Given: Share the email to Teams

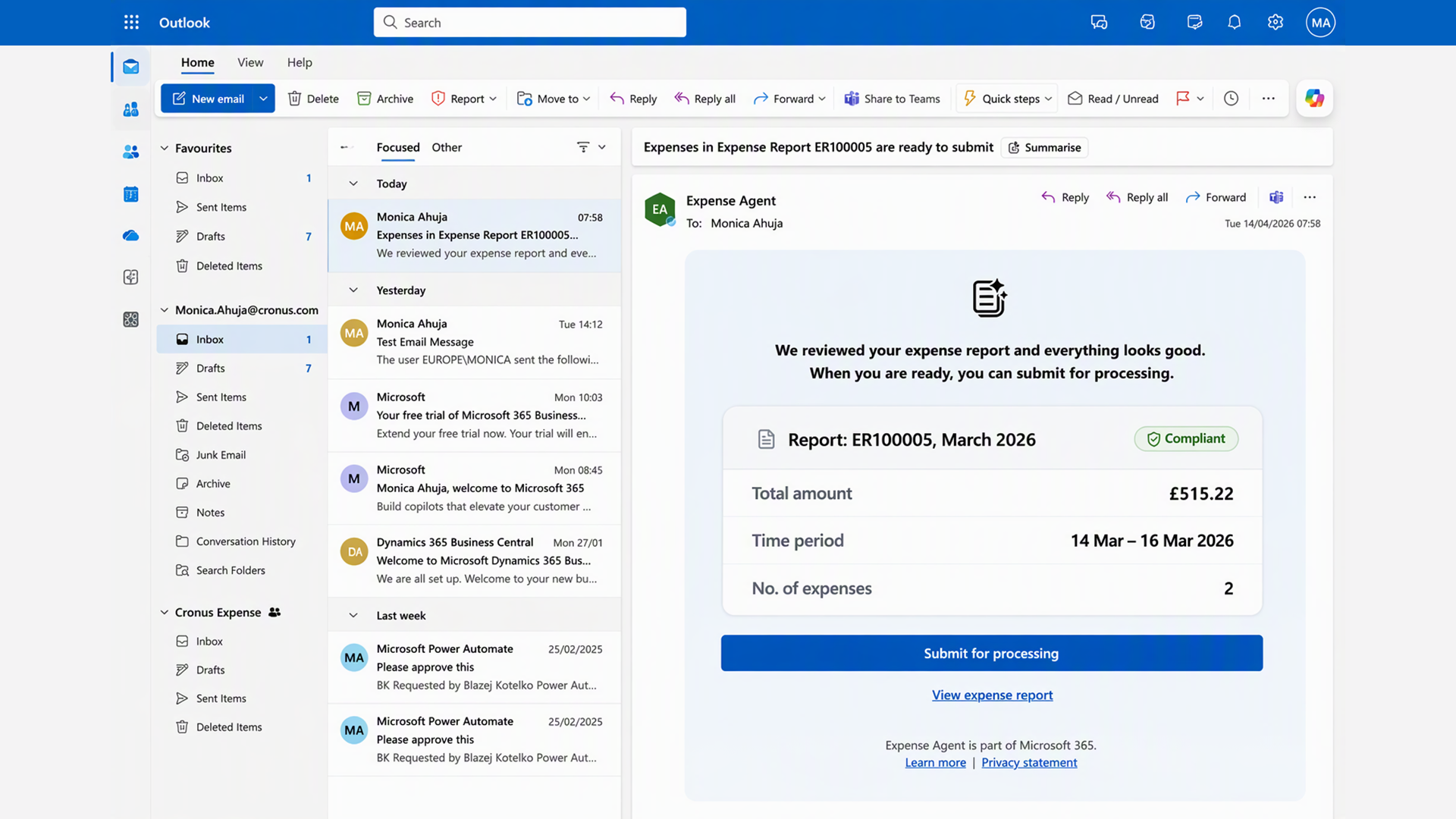Looking at the screenshot, I should pos(892,99).
